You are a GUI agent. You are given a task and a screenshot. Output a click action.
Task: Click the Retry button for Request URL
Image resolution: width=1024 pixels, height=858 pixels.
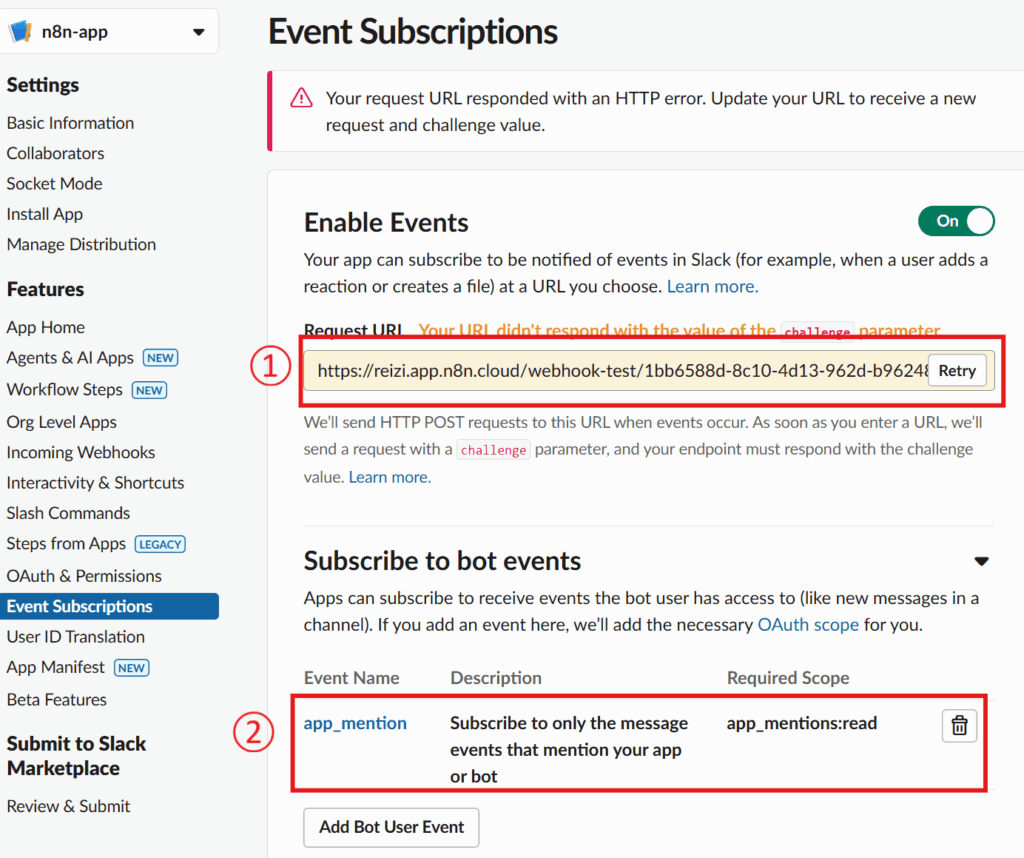[x=956, y=371]
